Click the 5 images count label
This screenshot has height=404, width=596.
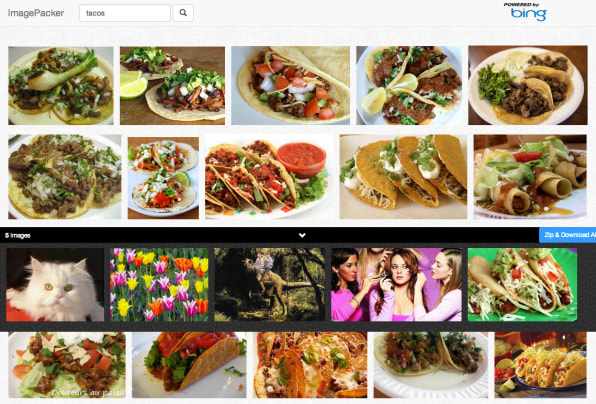pyautogui.click(x=17, y=236)
